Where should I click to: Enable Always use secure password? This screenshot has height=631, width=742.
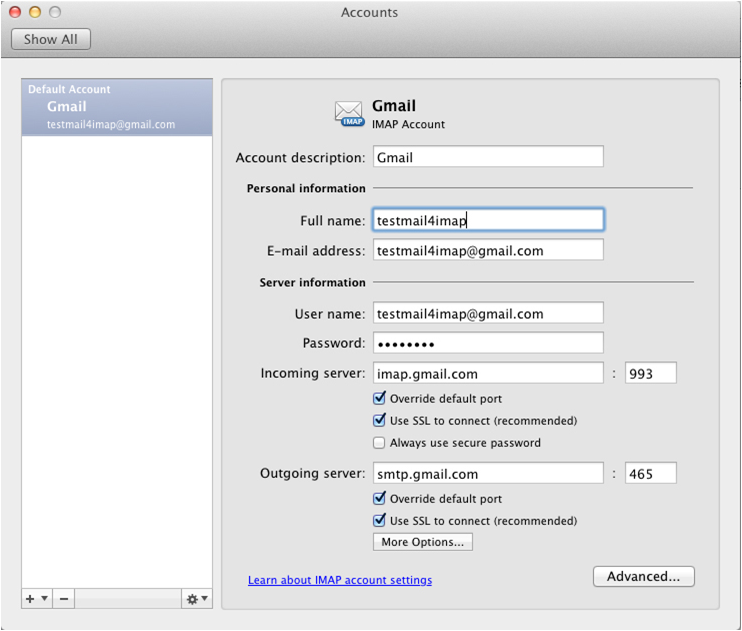click(379, 443)
